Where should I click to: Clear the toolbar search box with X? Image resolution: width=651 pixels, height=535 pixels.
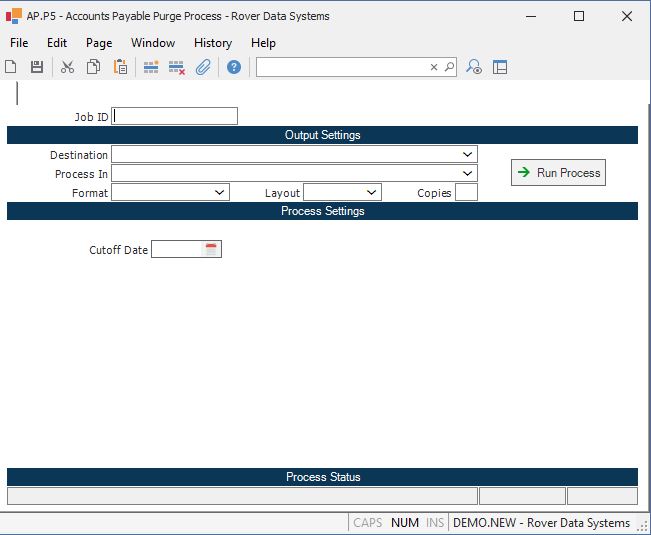coord(434,67)
